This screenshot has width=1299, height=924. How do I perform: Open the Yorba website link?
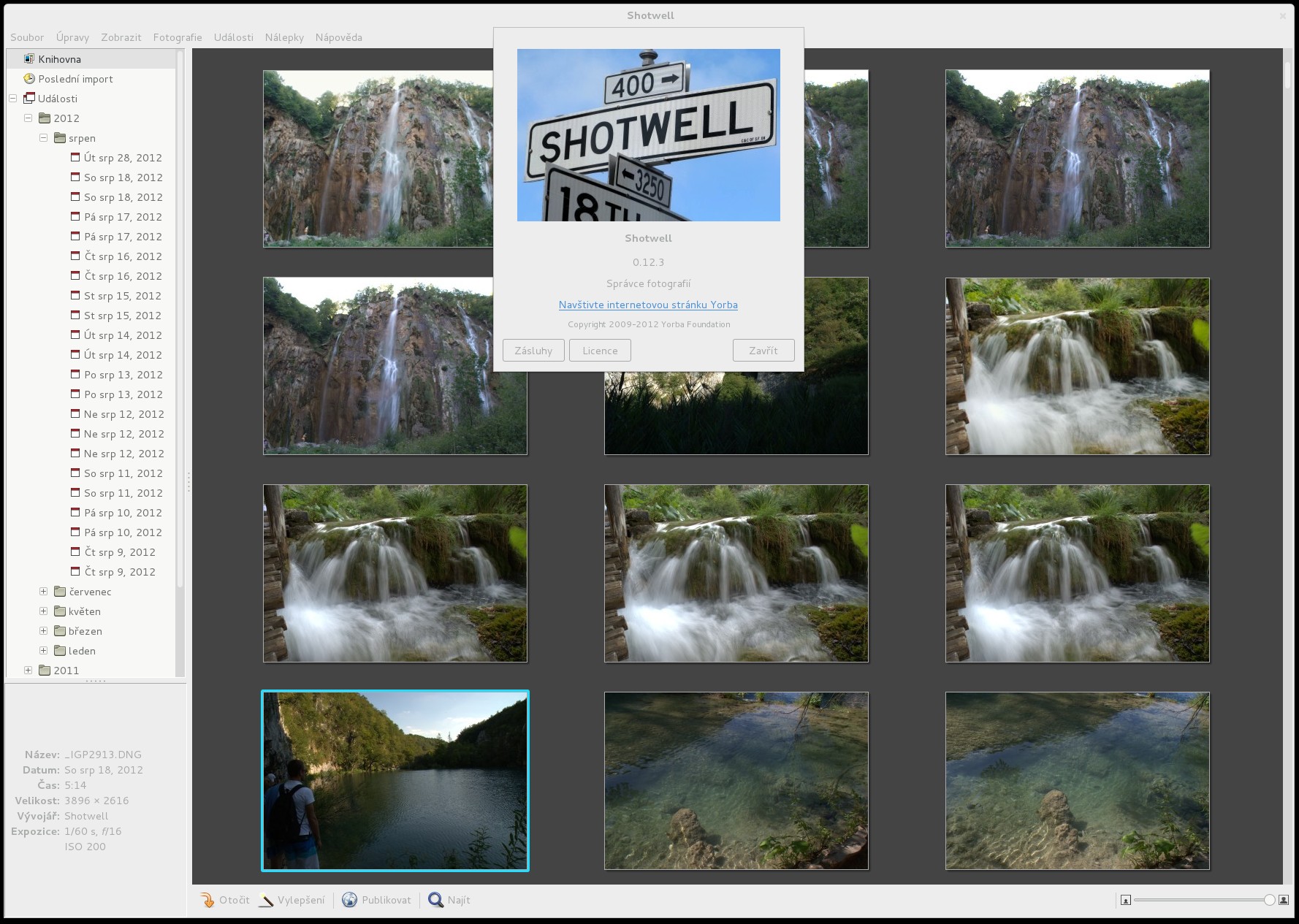[648, 305]
